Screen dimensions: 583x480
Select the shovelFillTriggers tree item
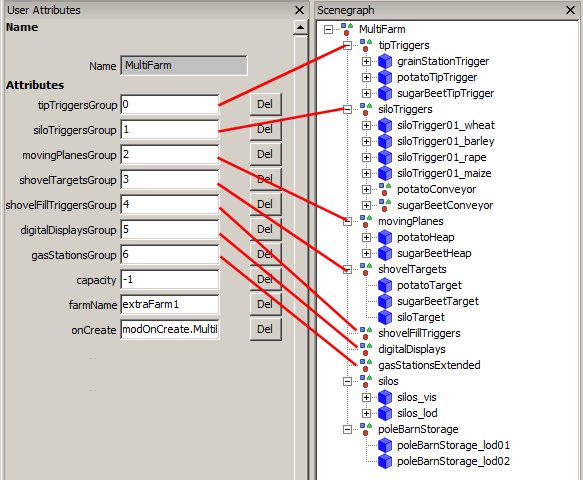pos(419,333)
